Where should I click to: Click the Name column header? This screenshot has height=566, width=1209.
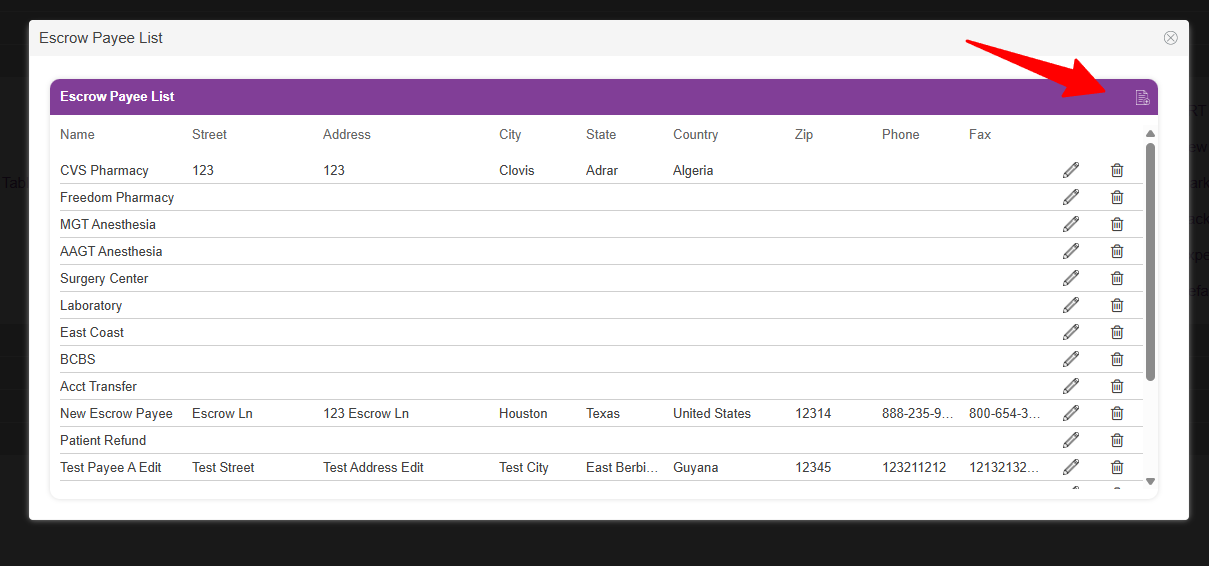[x=77, y=134]
